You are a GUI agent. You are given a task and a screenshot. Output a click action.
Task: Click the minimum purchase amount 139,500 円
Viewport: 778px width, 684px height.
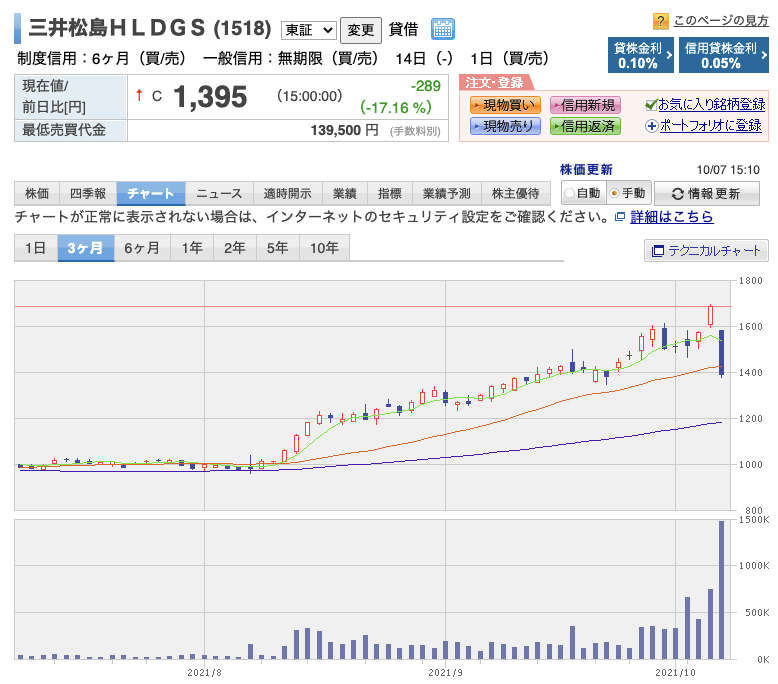pos(344,130)
